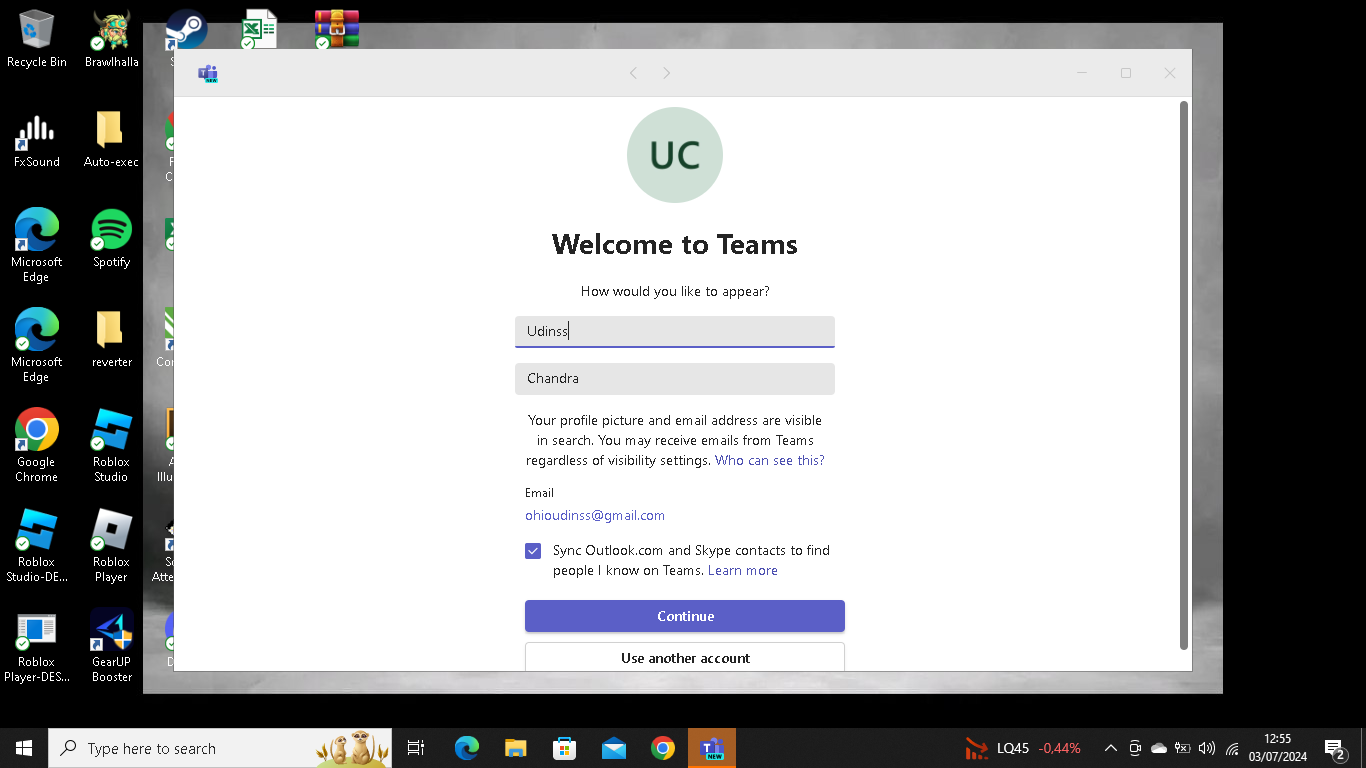The height and width of the screenshot is (768, 1366).
Task: Open Microsoft Store from the taskbar
Action: tap(564, 748)
